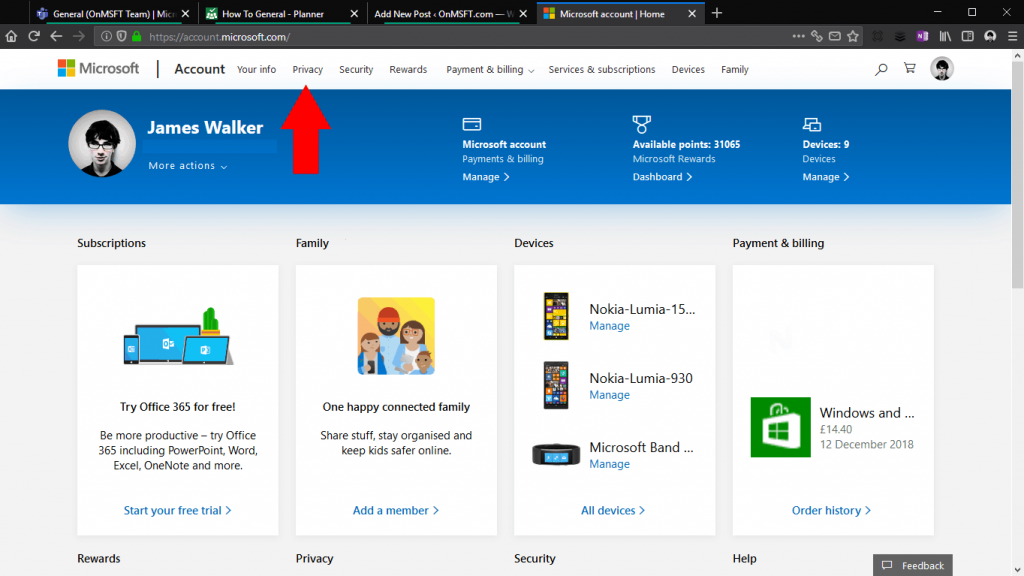
Task: Click the Microsoft logo
Action: [x=99, y=69]
